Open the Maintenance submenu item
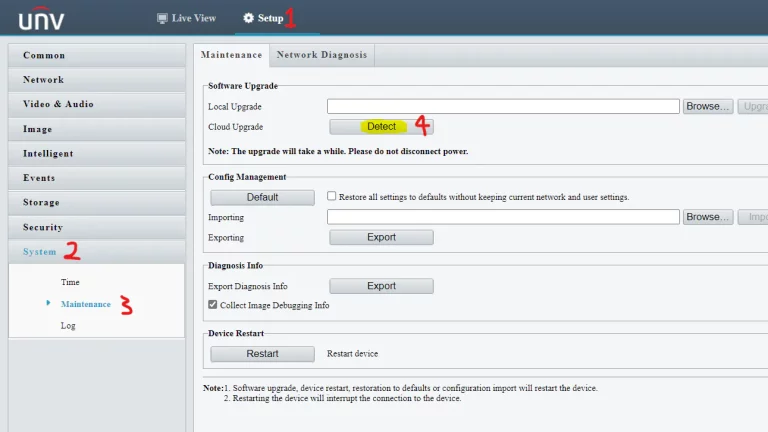Screen dimensions: 768x432 (86, 304)
